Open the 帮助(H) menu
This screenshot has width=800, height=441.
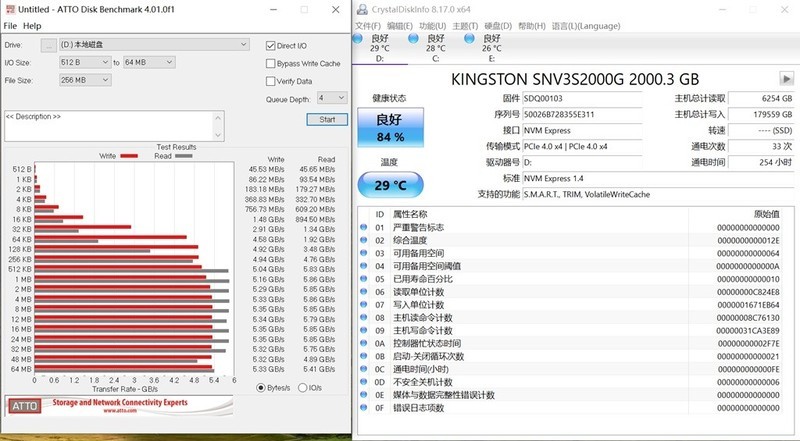(532, 26)
